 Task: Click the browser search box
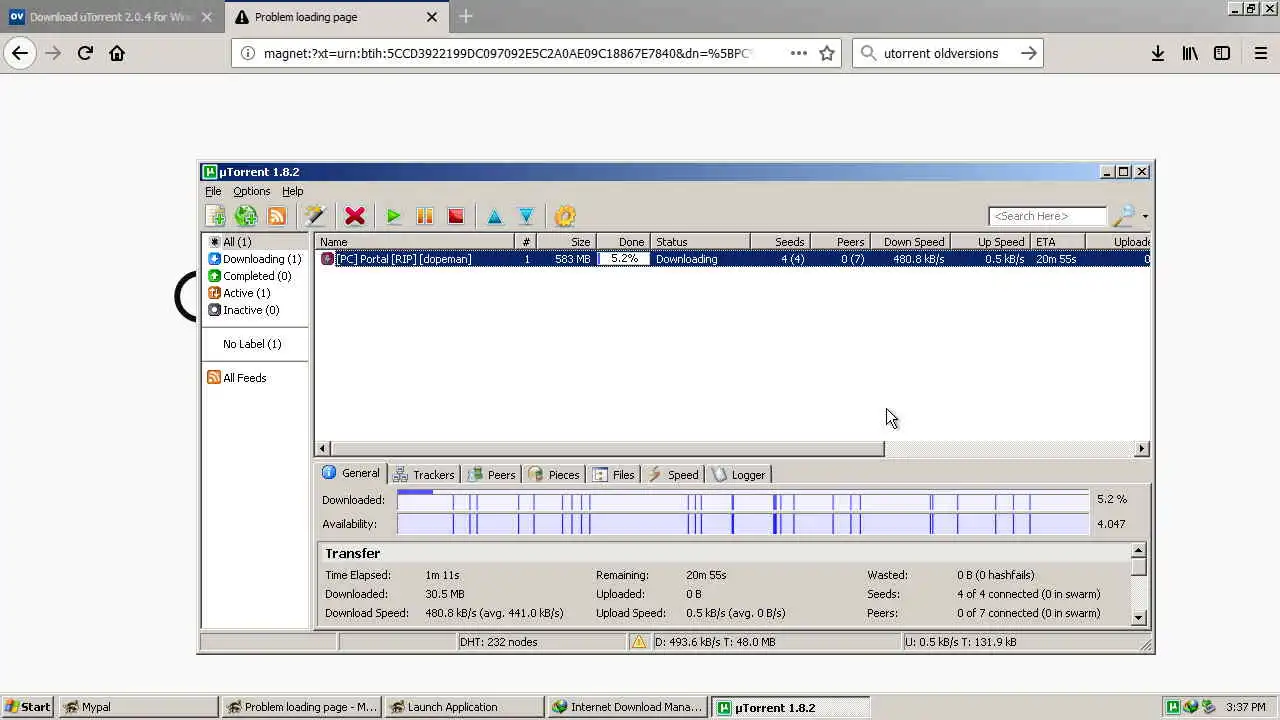[x=947, y=53]
